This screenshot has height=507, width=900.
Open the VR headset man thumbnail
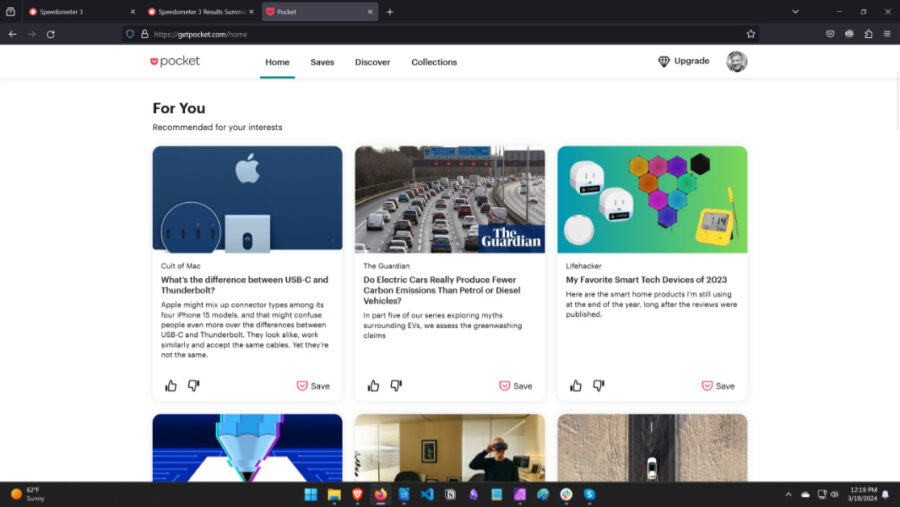(x=450, y=448)
